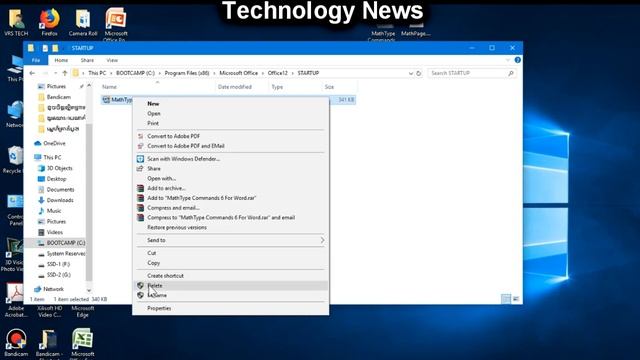Select BOOTCAMP (C:) drive in navigation pane

tap(66, 243)
